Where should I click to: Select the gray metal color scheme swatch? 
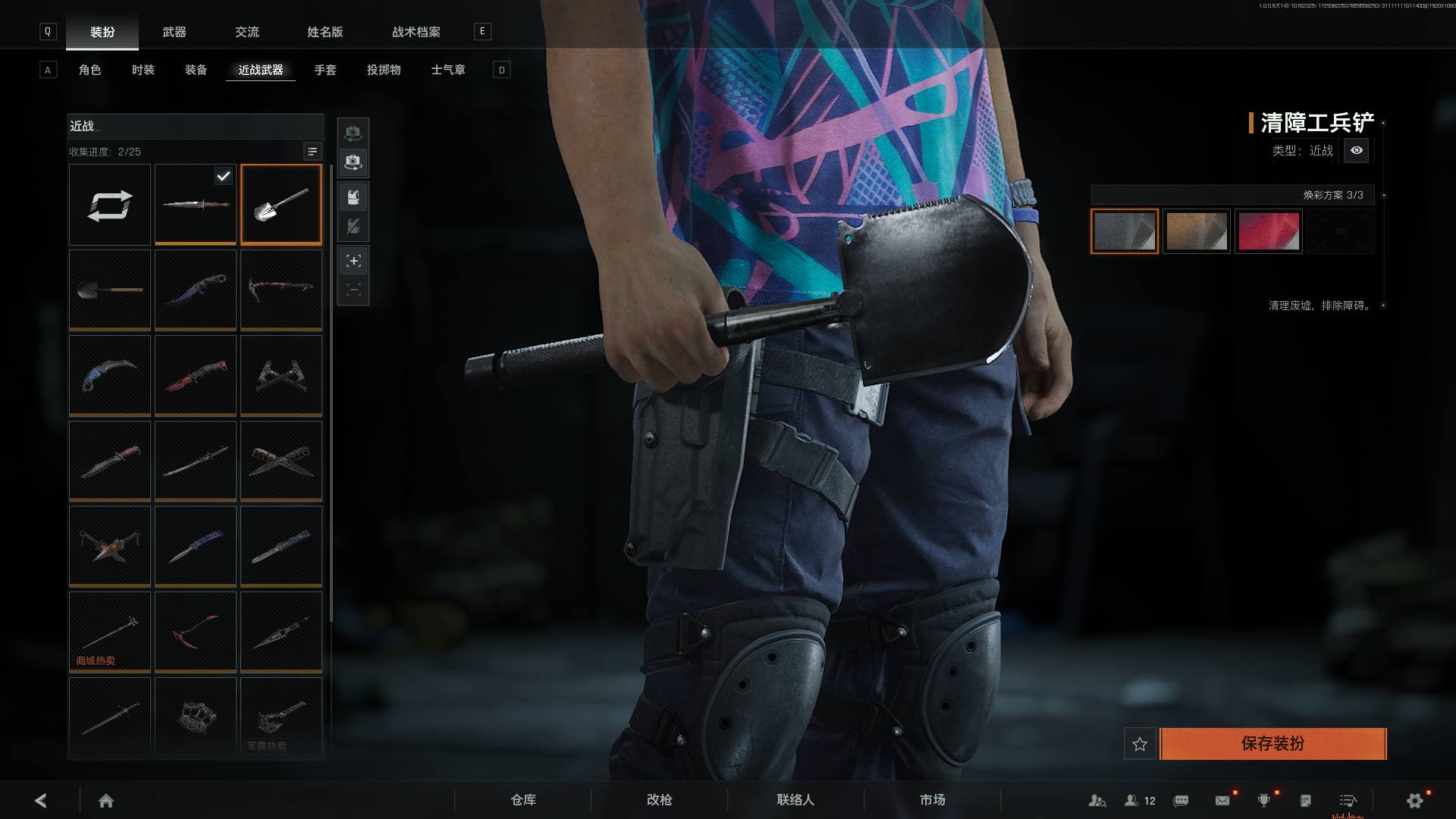pos(1125,231)
